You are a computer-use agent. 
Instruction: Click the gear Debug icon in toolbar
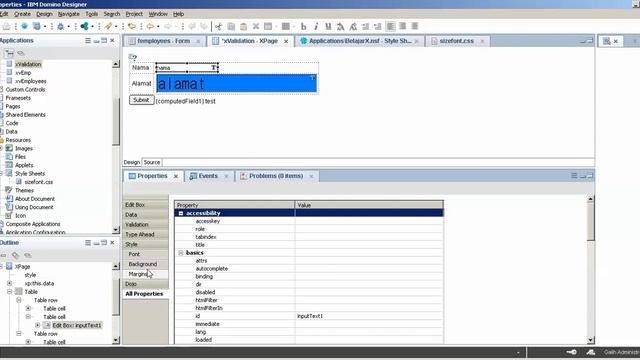(60, 27)
